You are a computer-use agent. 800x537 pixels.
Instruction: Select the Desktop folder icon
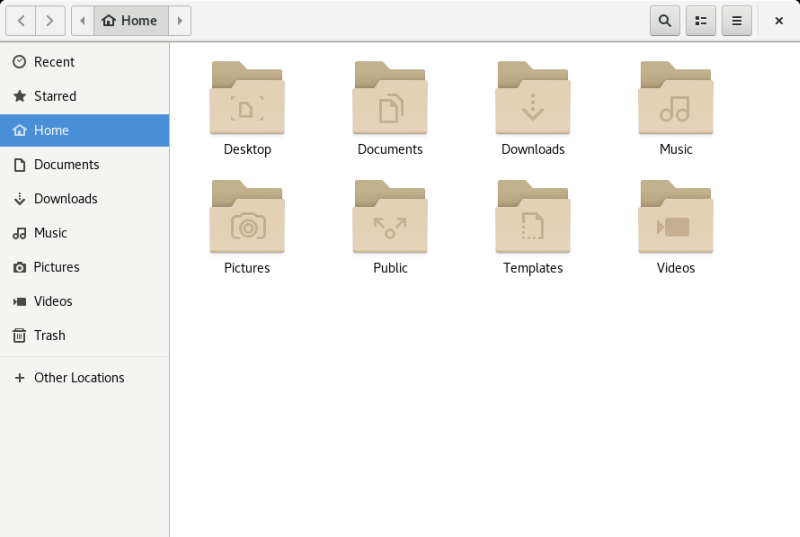coord(247,99)
